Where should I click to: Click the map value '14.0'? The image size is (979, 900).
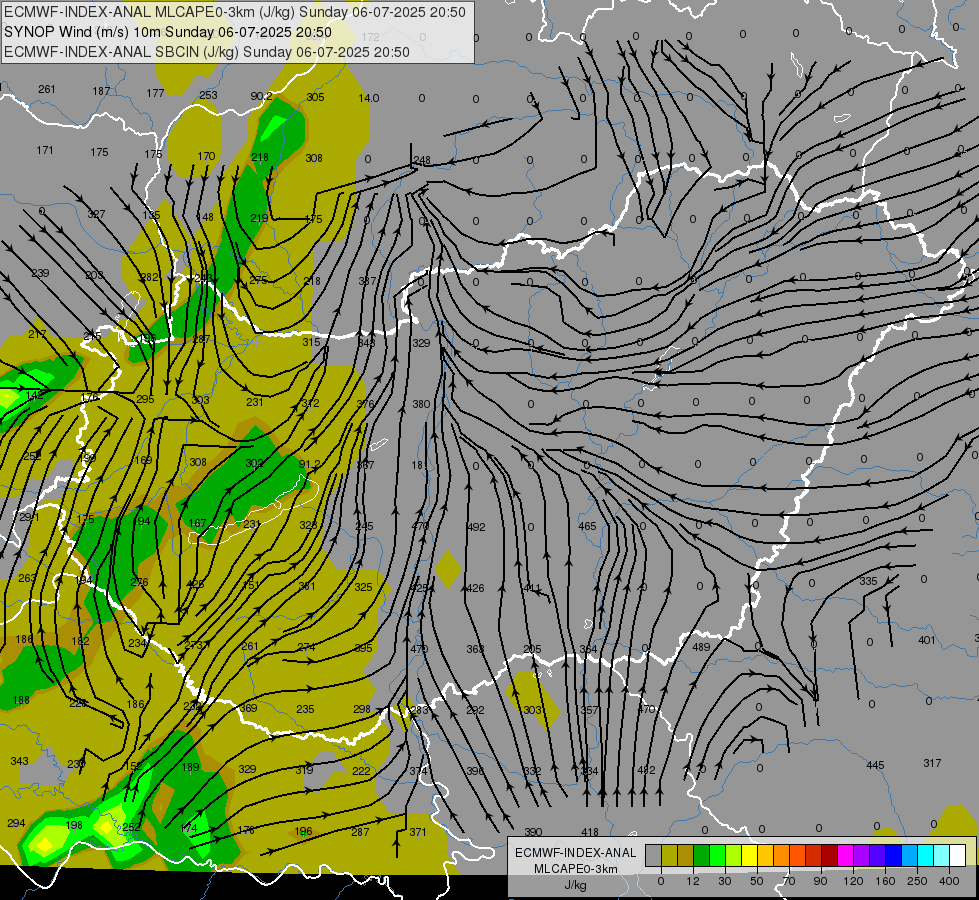coord(369,98)
